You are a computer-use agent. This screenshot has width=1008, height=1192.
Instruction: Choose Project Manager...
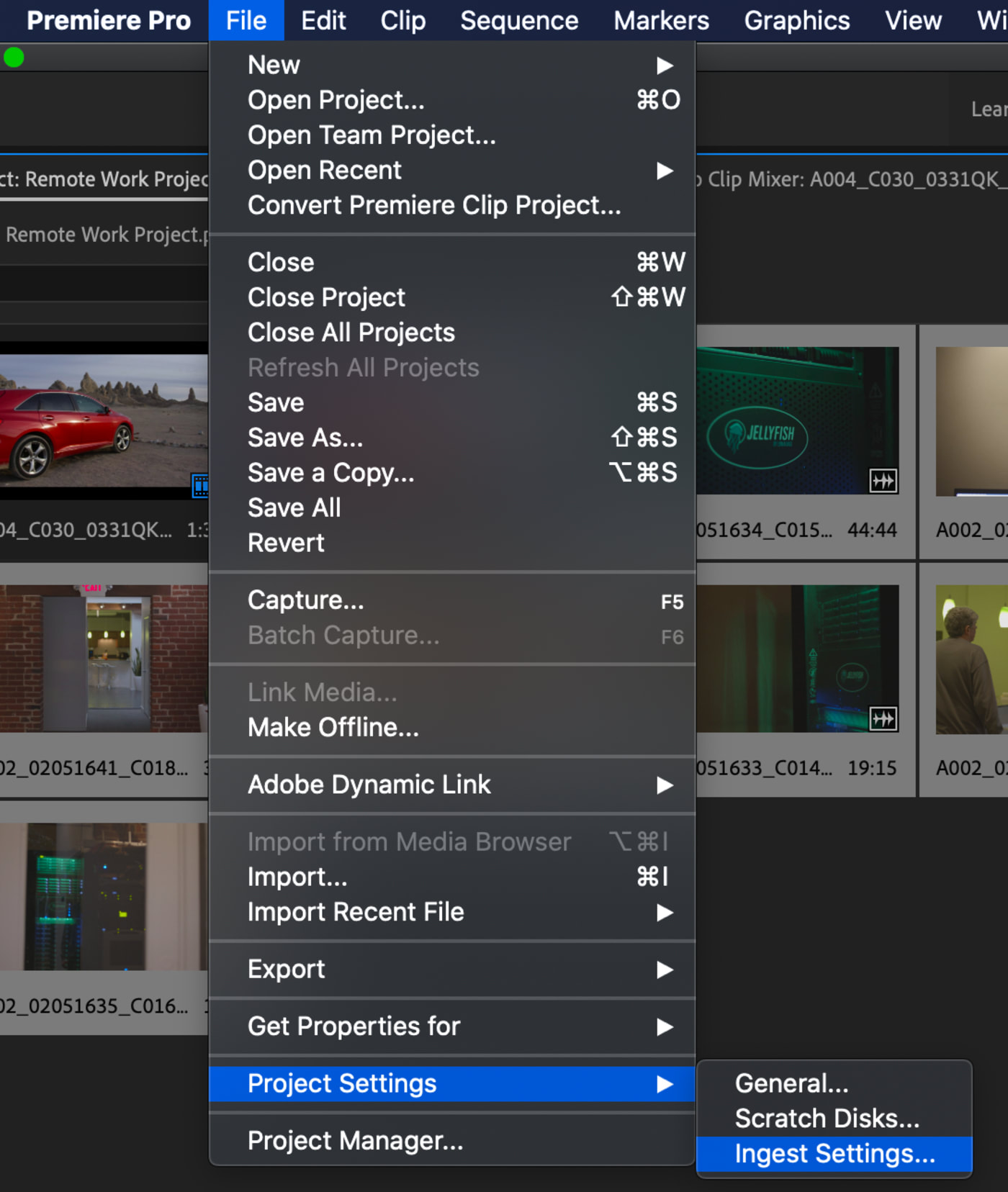click(452, 1141)
